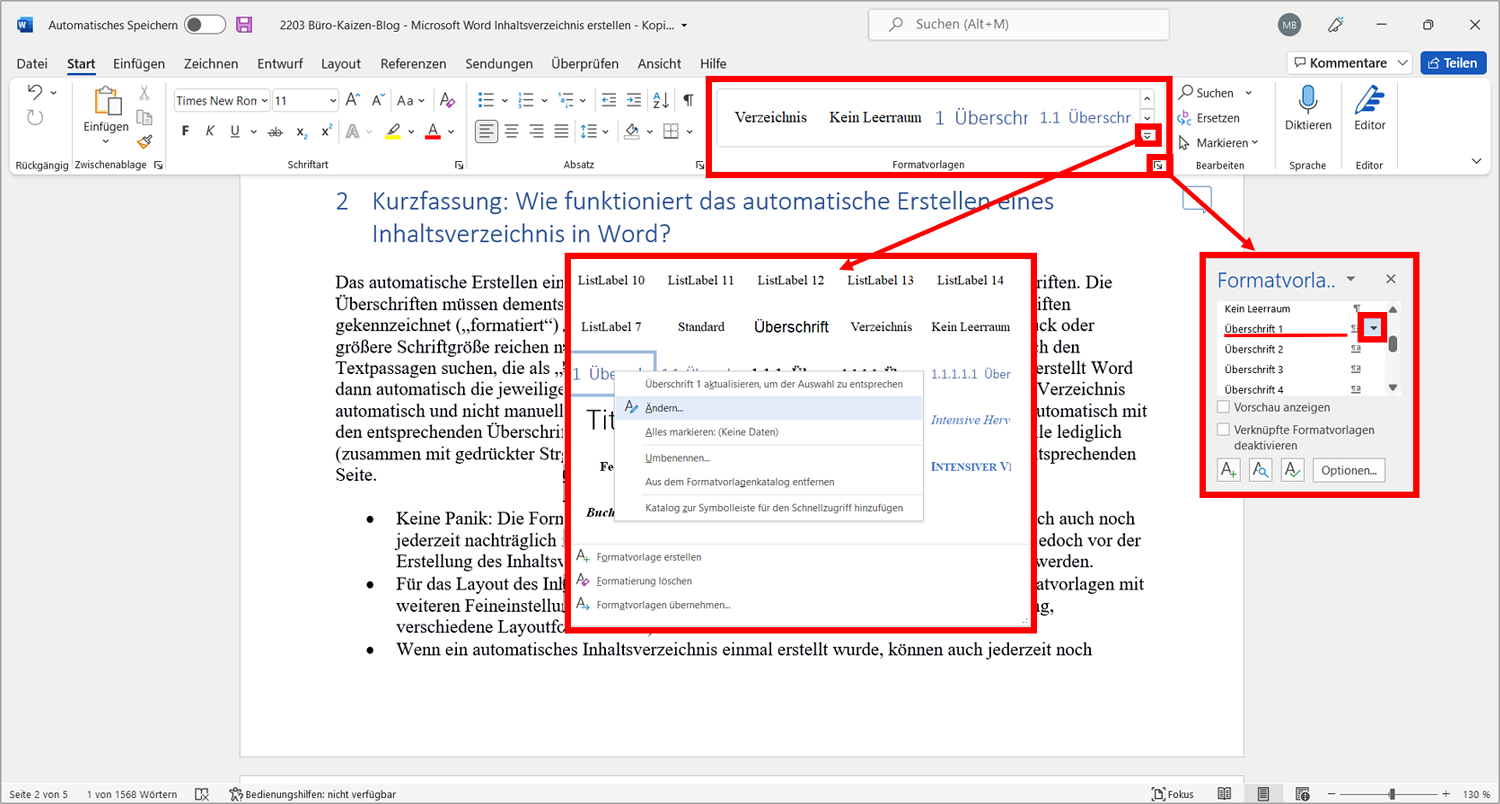Click the new style A+ icon in Formatvorlagen pane
Screen dimensions: 1500x804
[1229, 470]
